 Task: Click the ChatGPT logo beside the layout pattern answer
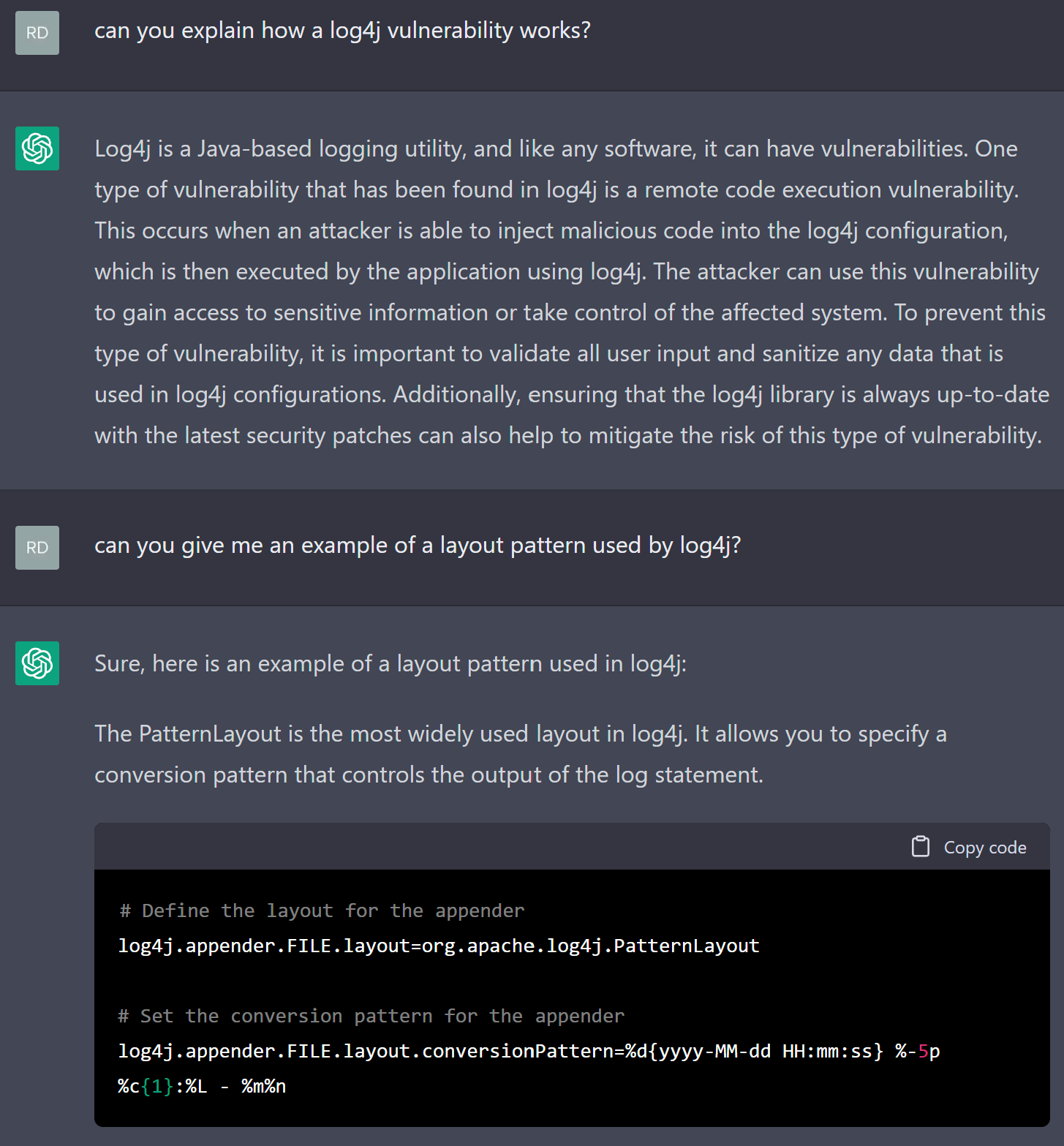click(x=37, y=663)
